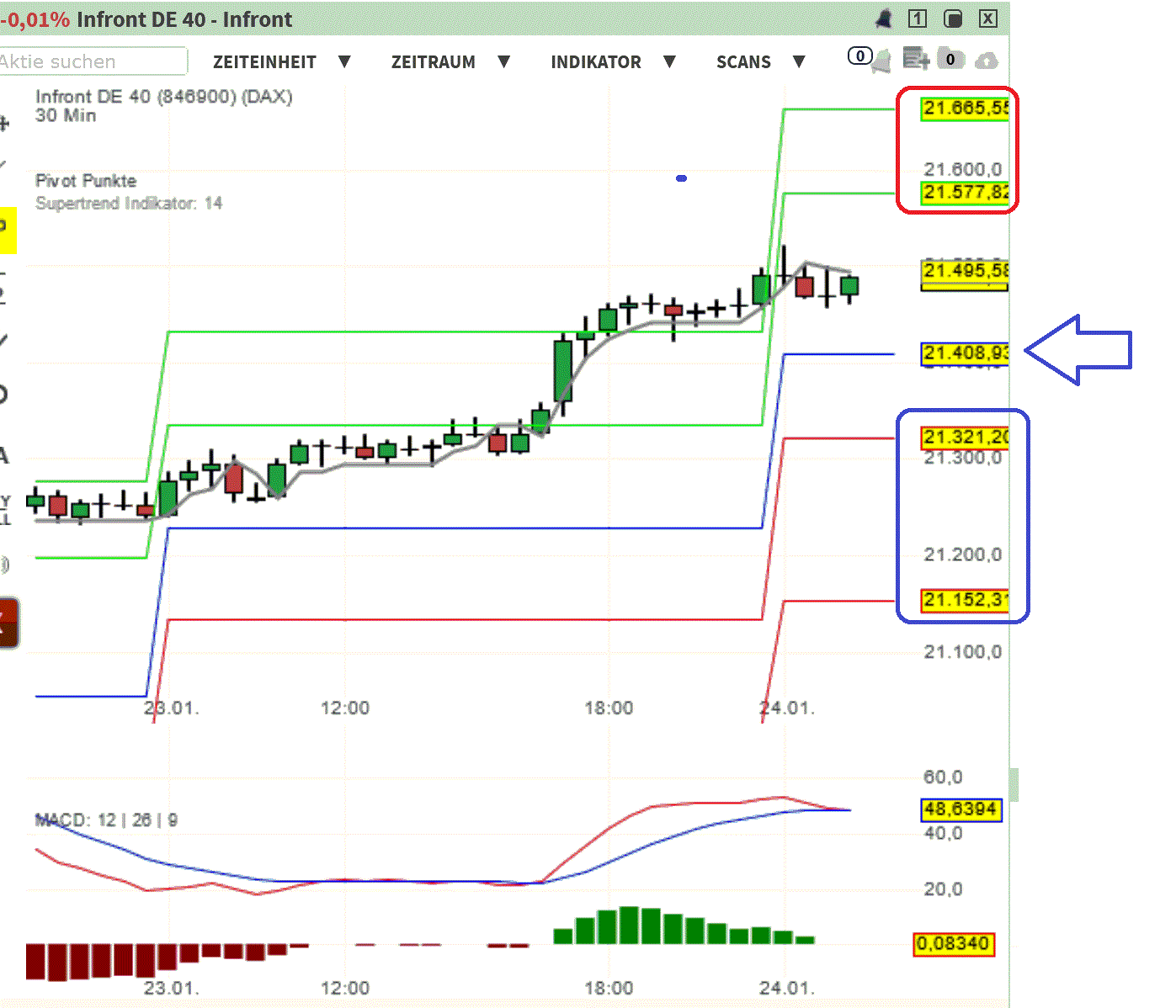This screenshot has height=1008, width=1176.
Task: Select the yellow highlighted tool in the left sidebar
Action: click(8, 231)
